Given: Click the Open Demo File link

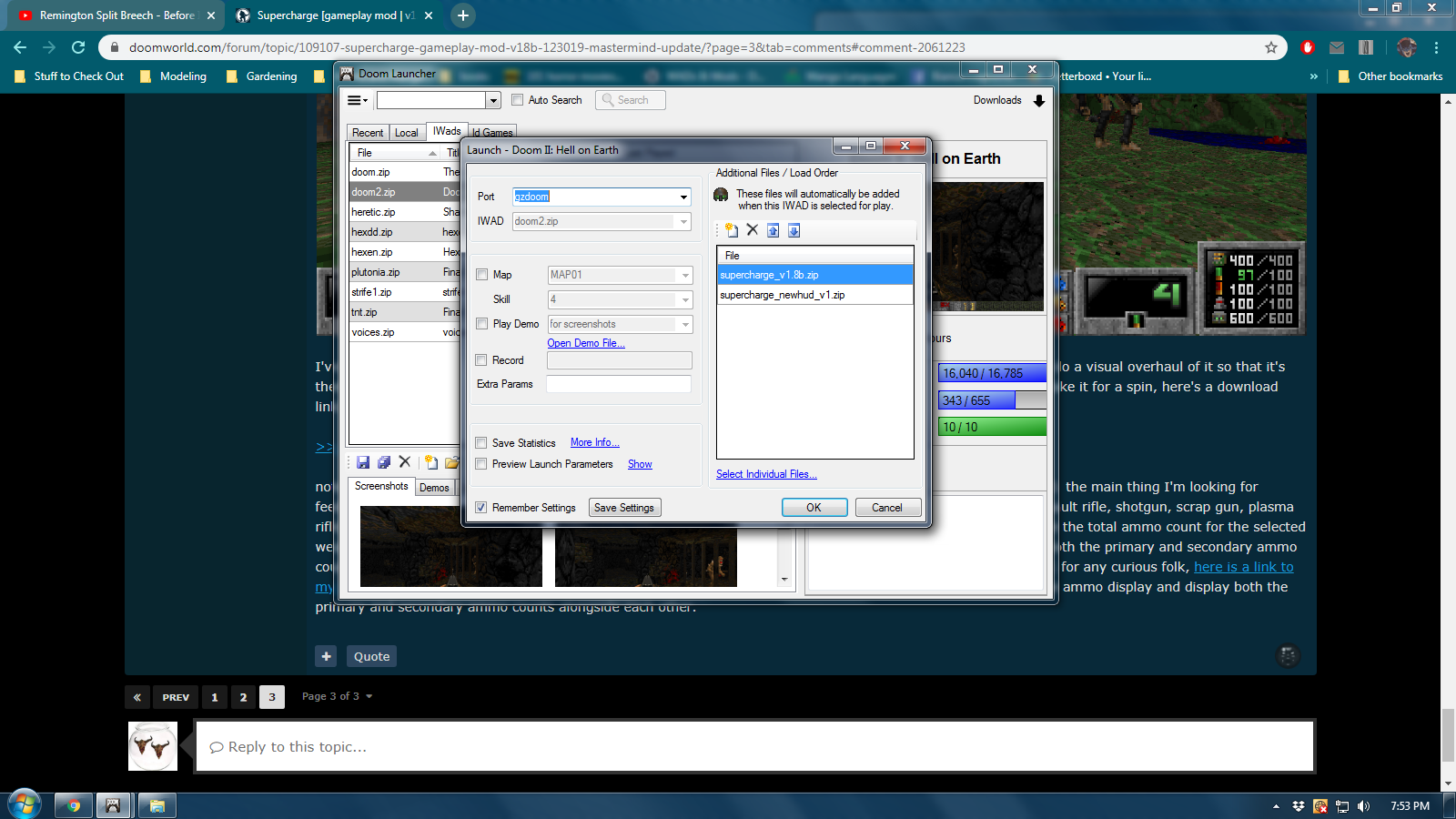Looking at the screenshot, I should coord(586,343).
